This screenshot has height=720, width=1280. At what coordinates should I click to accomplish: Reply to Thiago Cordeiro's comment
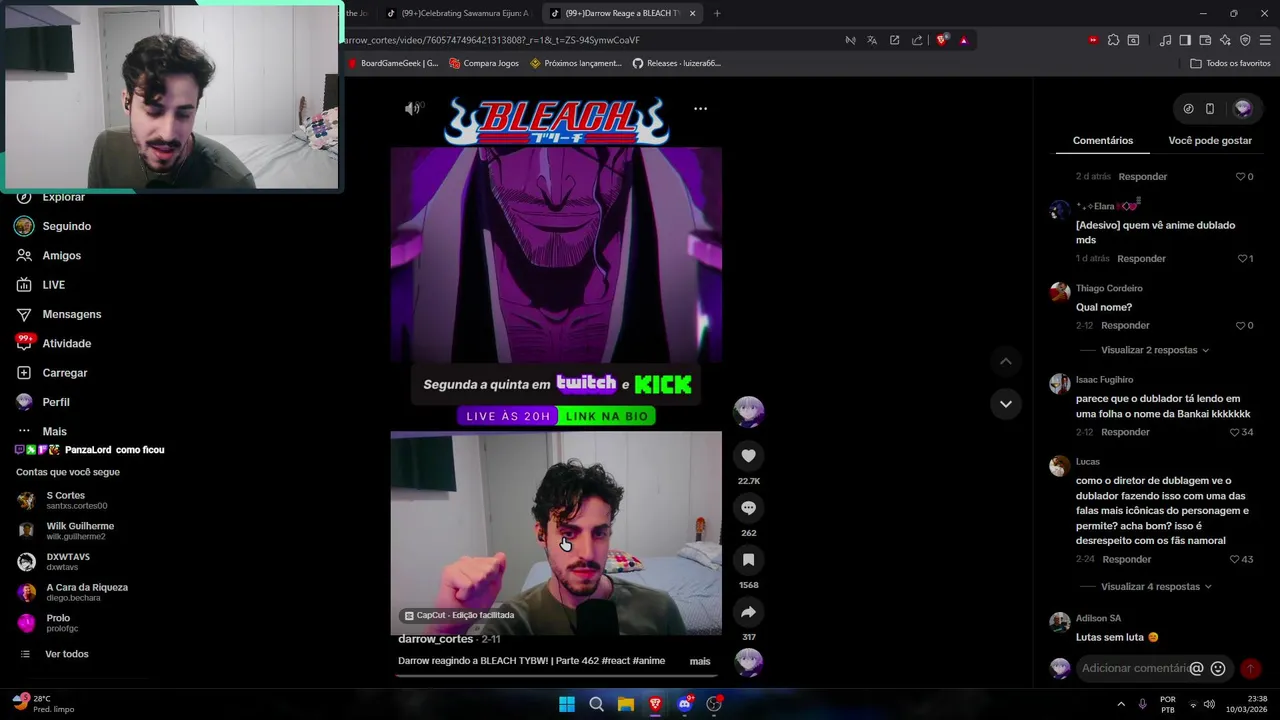point(1125,326)
